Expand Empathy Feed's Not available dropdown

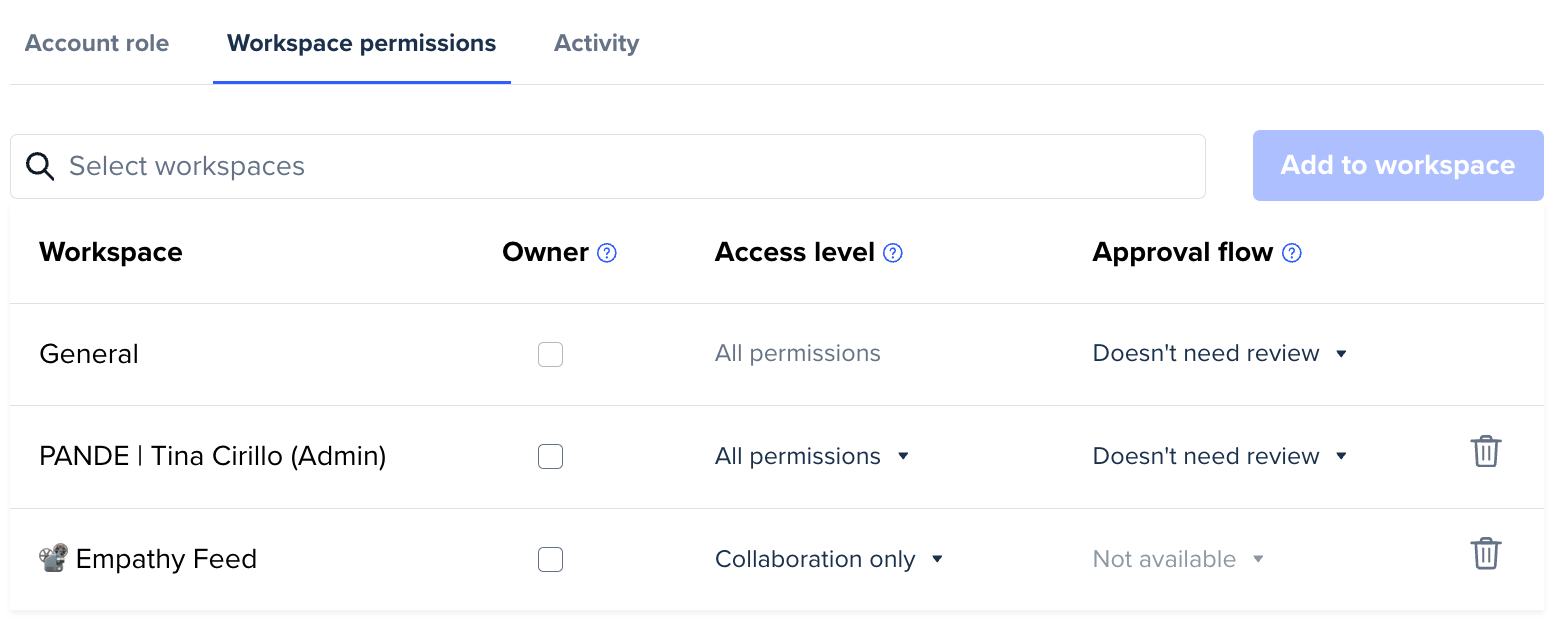point(1178,559)
